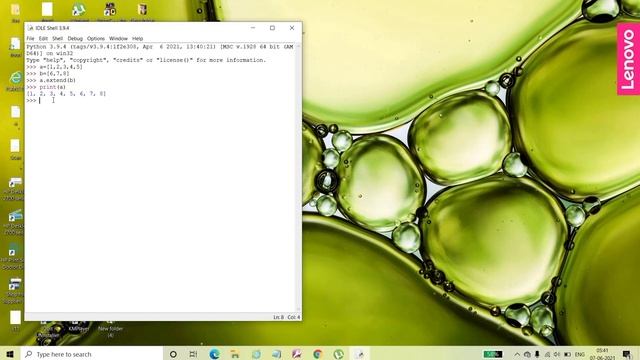The width and height of the screenshot is (640, 360).
Task: Open the Window menu
Action: click(118, 38)
